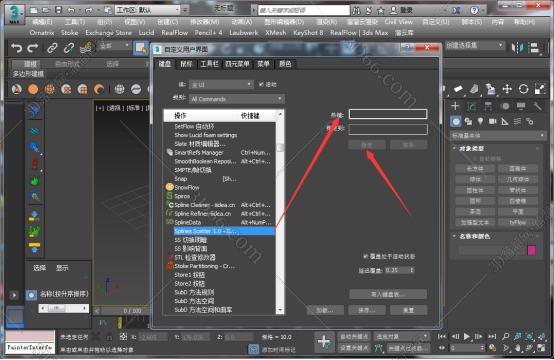Screen dimensions: 554x360
Task: Click the 加载 button in the dialog
Action: click(x=325, y=310)
